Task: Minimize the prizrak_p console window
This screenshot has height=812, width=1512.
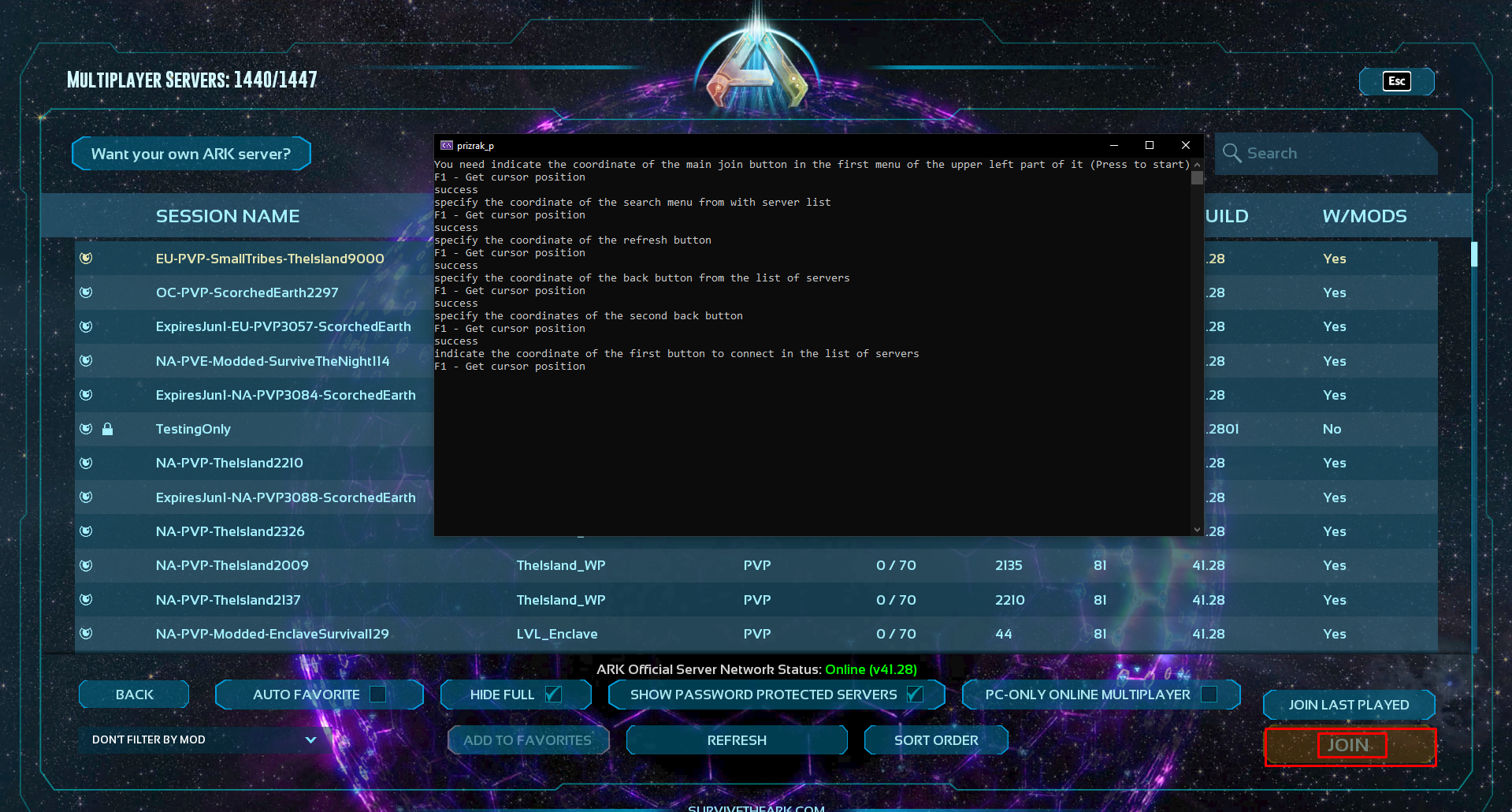Action: pos(1114,145)
